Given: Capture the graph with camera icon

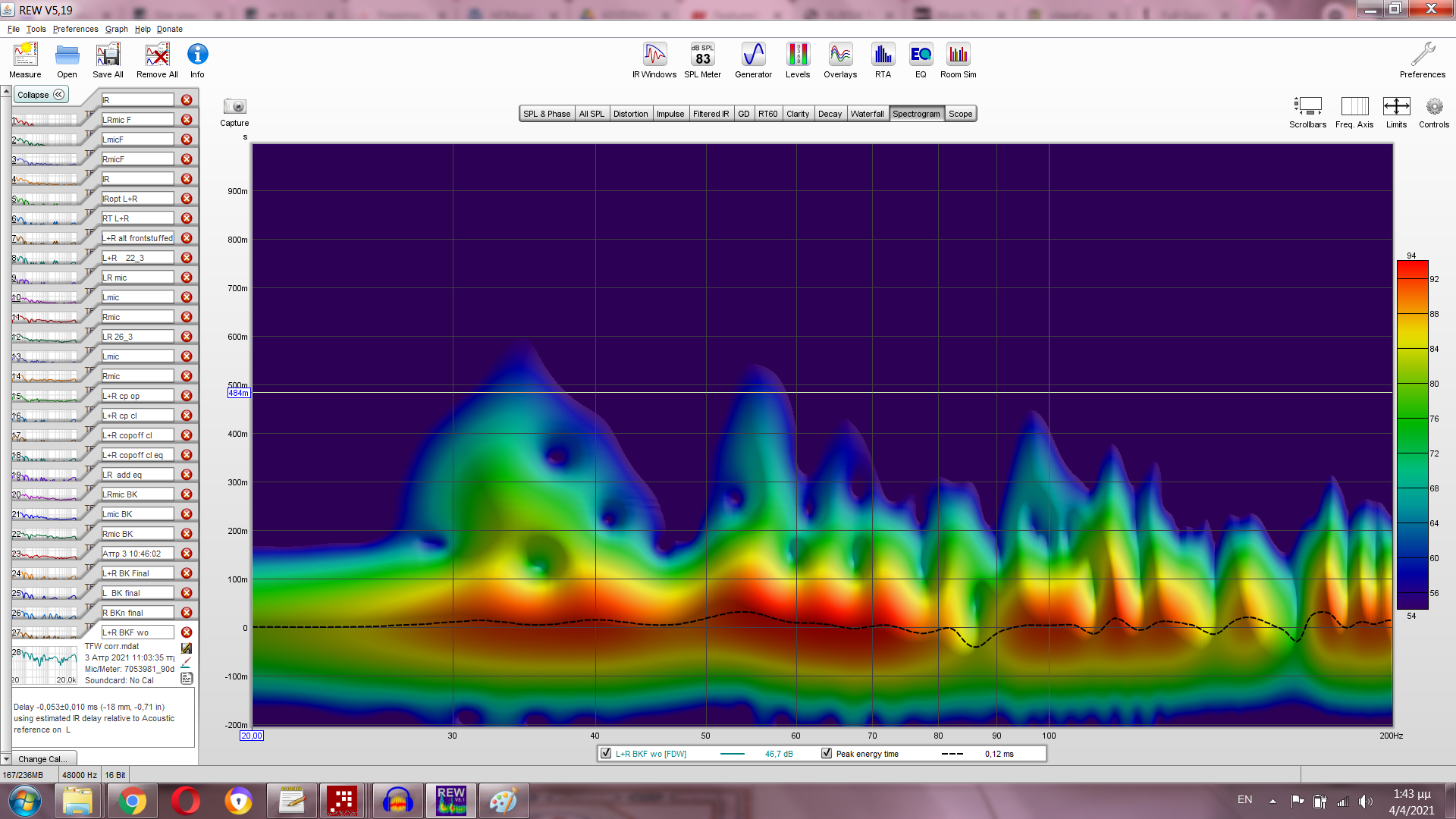Looking at the screenshot, I should pos(234,107).
